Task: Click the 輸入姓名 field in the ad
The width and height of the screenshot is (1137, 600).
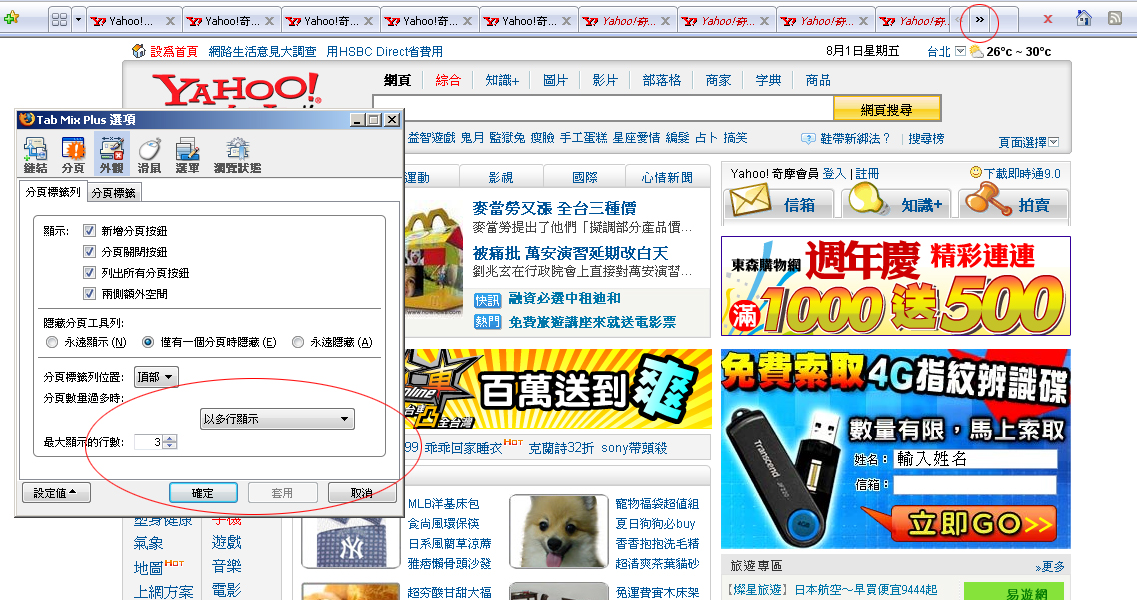Action: coord(975,459)
